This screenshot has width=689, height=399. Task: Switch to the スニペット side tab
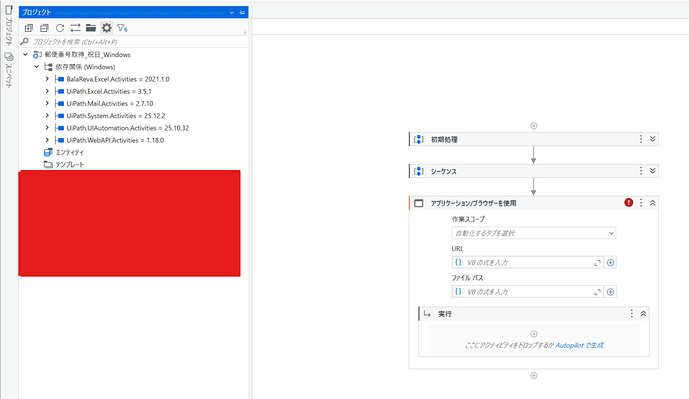click(8, 69)
